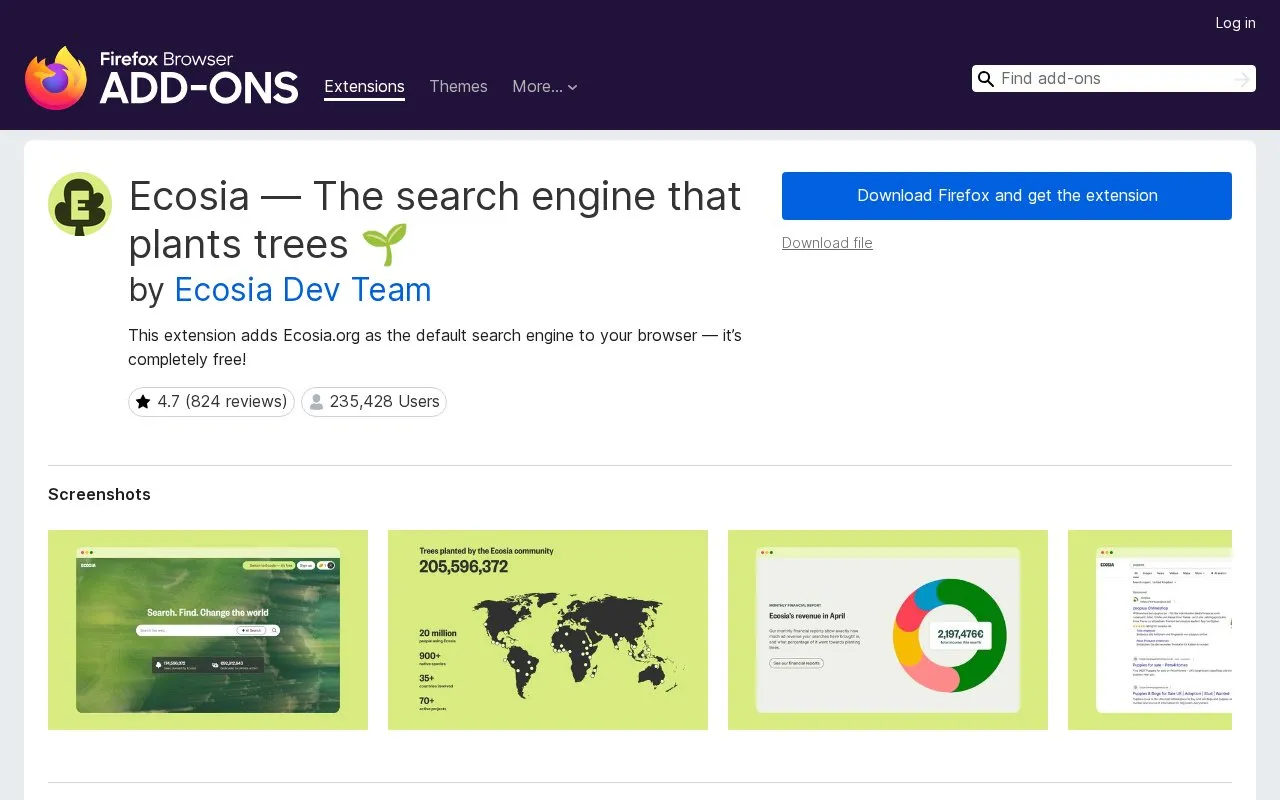The height and width of the screenshot is (800, 1280).
Task: Click the Ecosia tree extension icon
Action: [80, 204]
